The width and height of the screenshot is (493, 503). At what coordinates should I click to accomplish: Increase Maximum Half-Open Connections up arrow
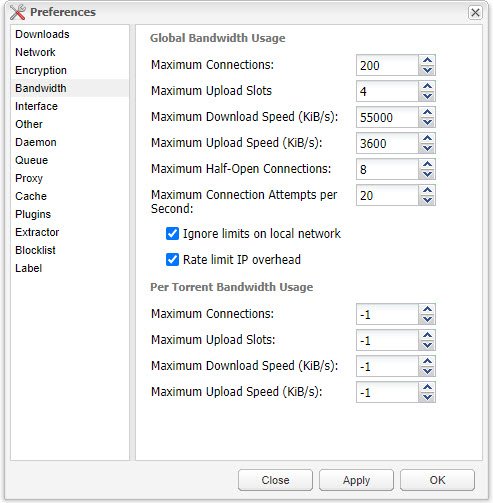(427, 164)
